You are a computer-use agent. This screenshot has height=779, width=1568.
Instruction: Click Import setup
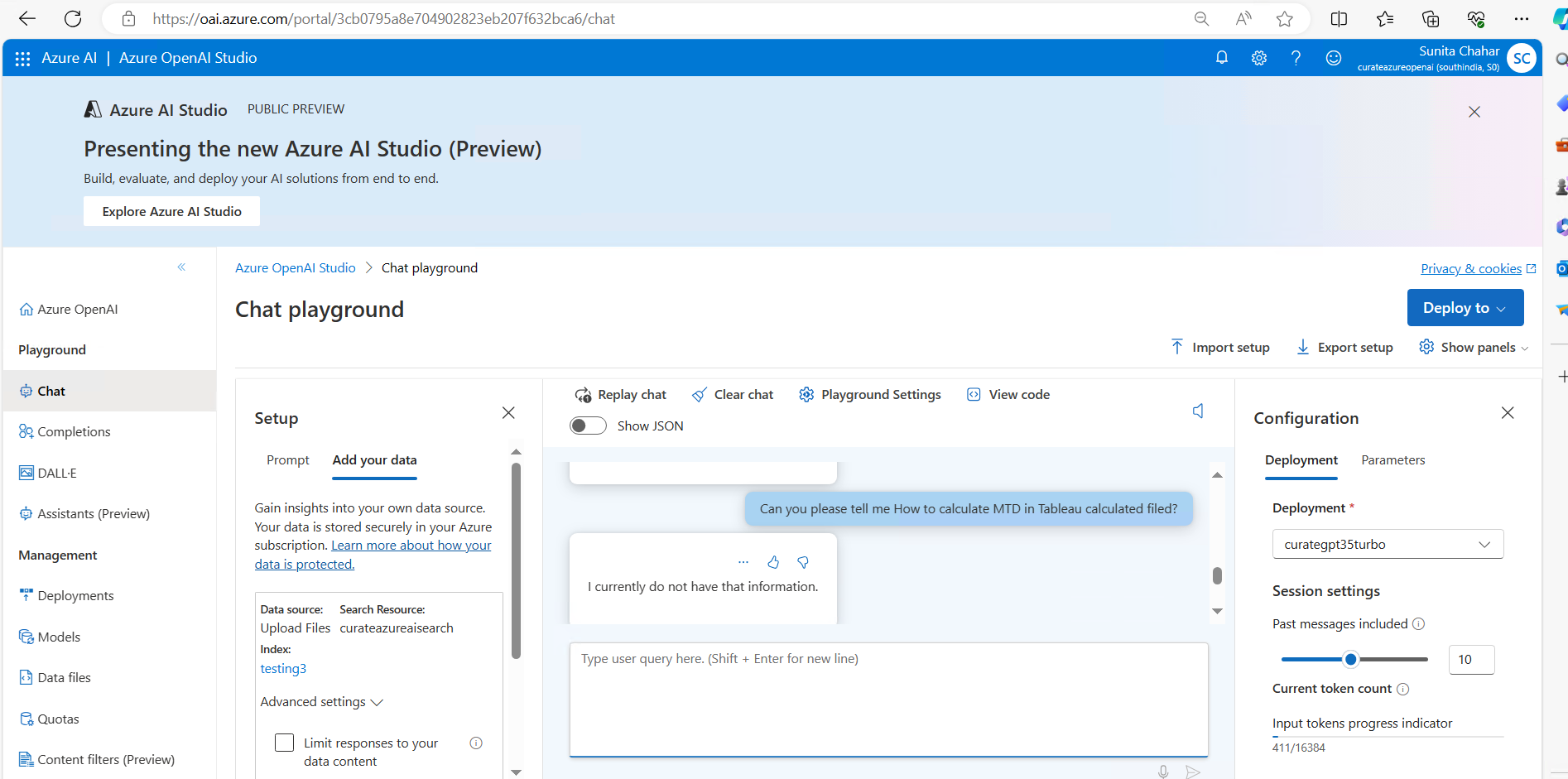(x=1220, y=348)
